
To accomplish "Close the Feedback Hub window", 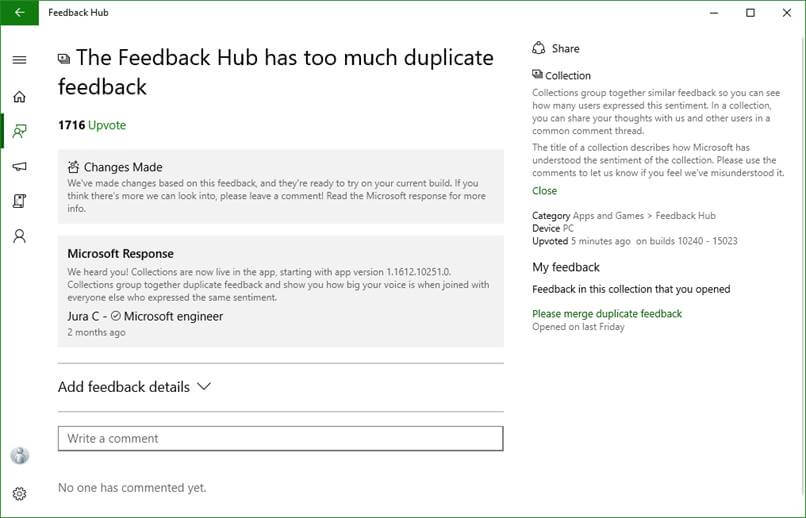I will click(787, 13).
